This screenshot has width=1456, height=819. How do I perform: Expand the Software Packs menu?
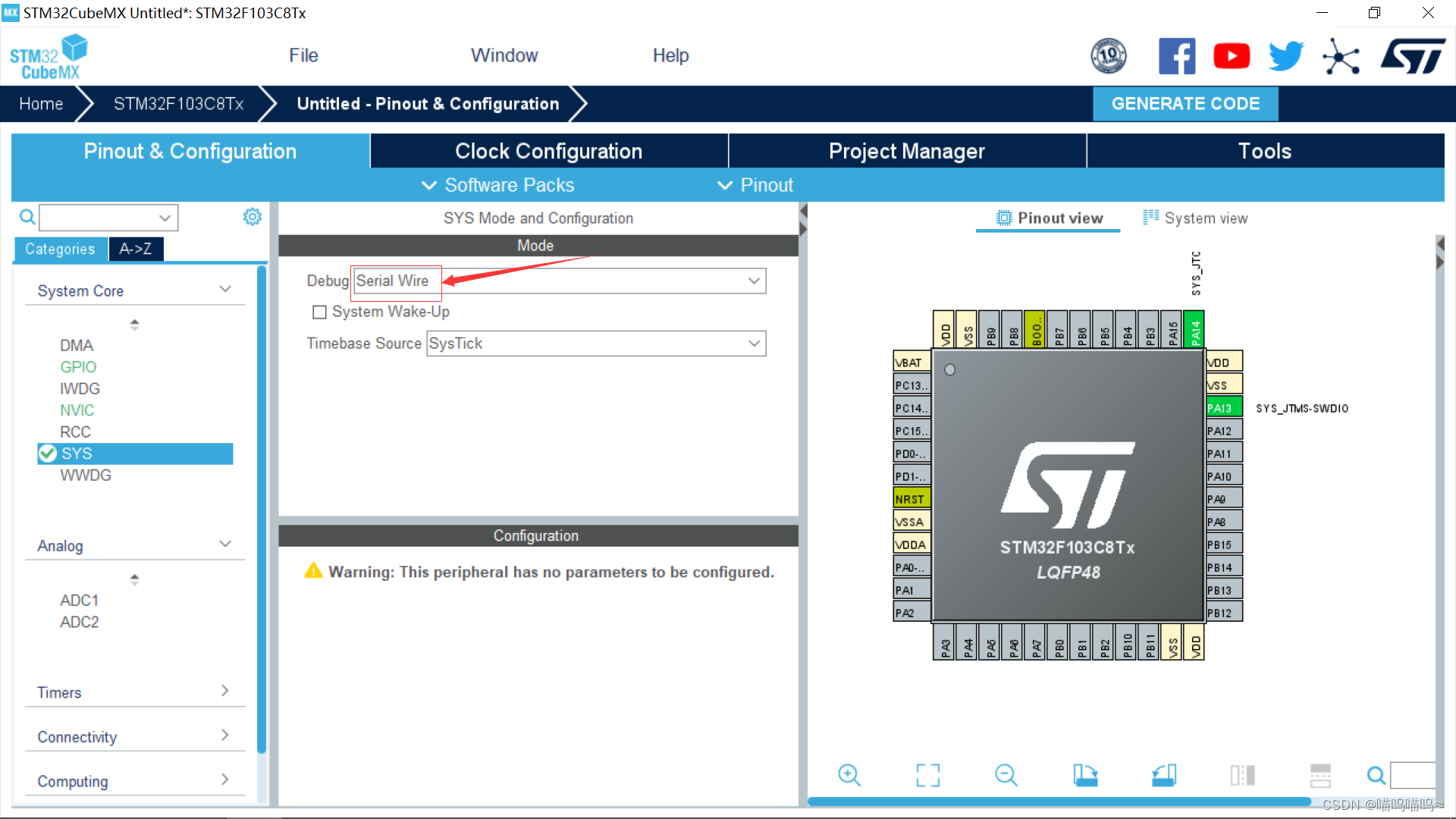[497, 185]
